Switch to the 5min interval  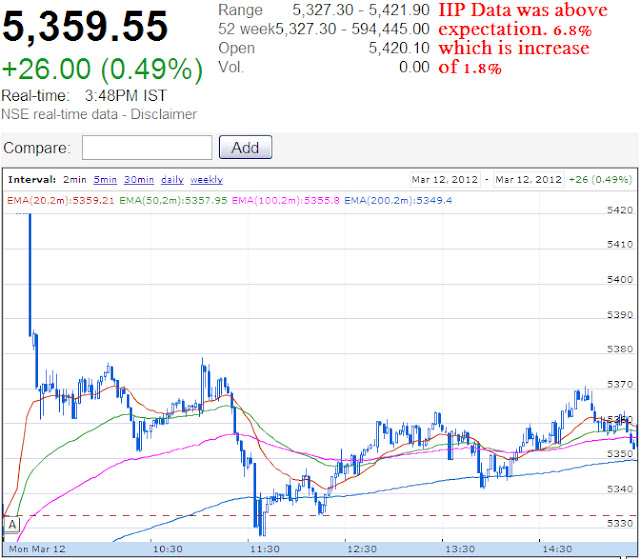[x=105, y=180]
